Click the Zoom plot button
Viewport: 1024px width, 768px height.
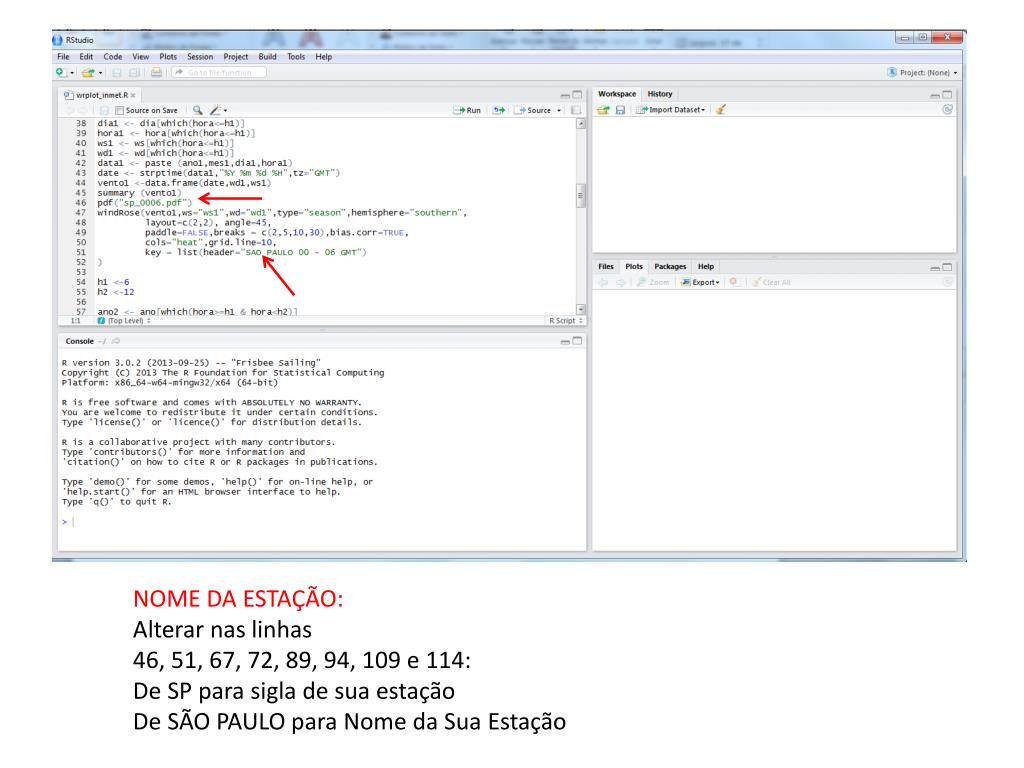654,282
